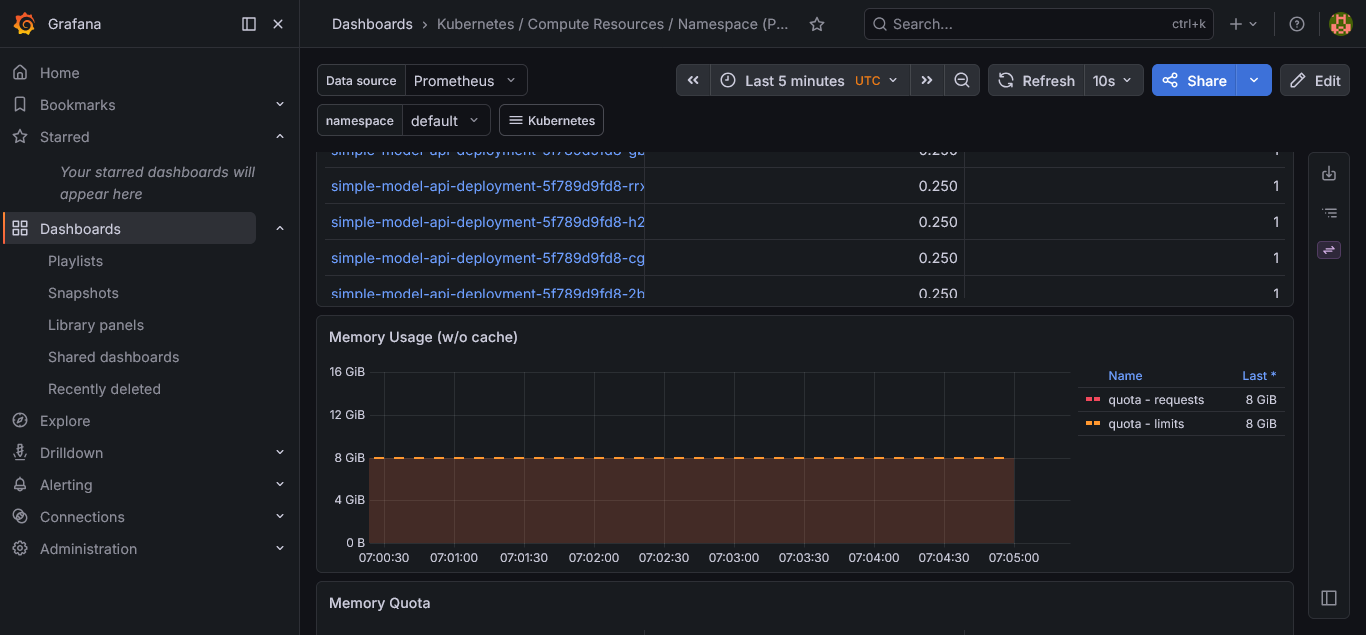Open Home in the sidebar
The width and height of the screenshot is (1366, 635).
point(59,73)
